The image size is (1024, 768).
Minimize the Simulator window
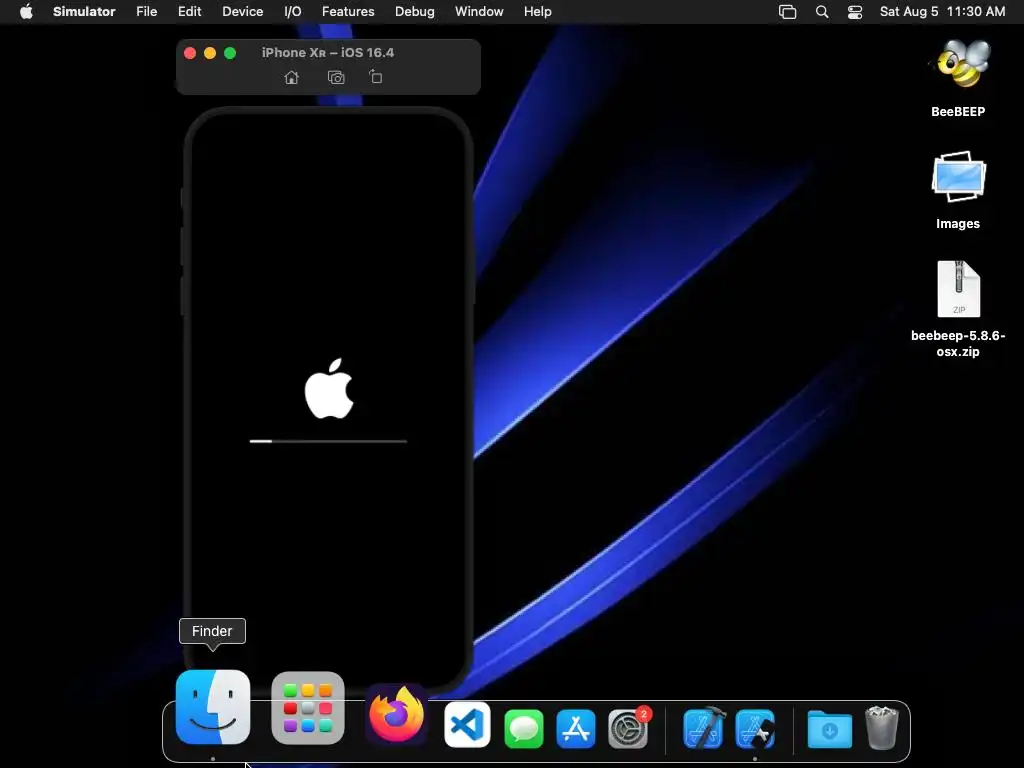[x=210, y=53]
